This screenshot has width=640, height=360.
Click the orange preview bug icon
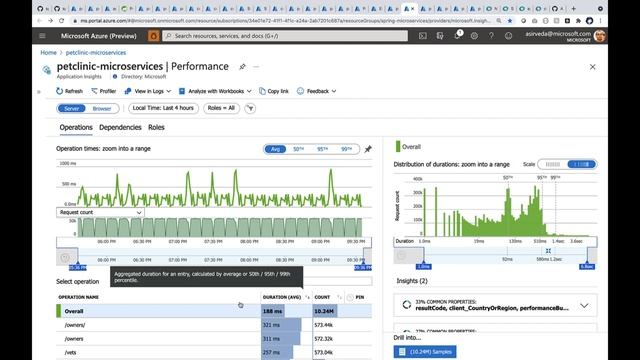point(153,36)
